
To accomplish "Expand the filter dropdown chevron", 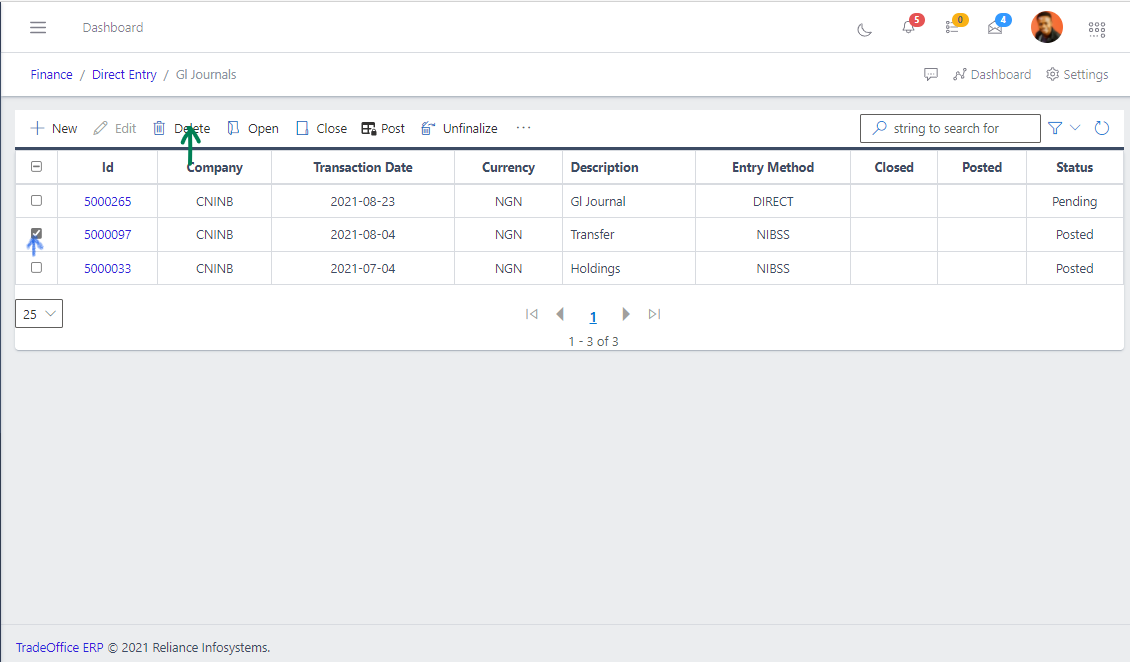I will coord(1075,128).
